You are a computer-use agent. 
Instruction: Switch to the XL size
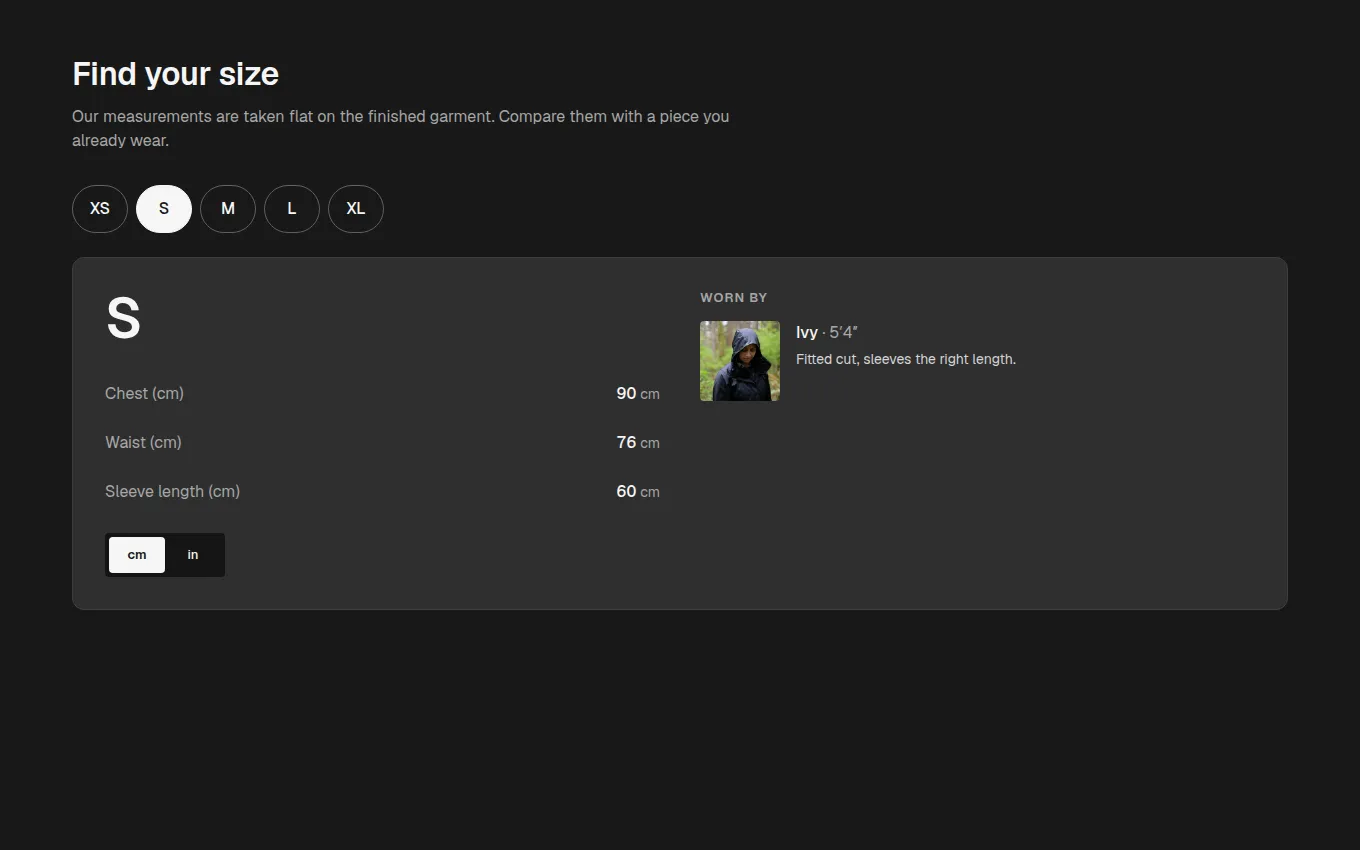point(356,209)
